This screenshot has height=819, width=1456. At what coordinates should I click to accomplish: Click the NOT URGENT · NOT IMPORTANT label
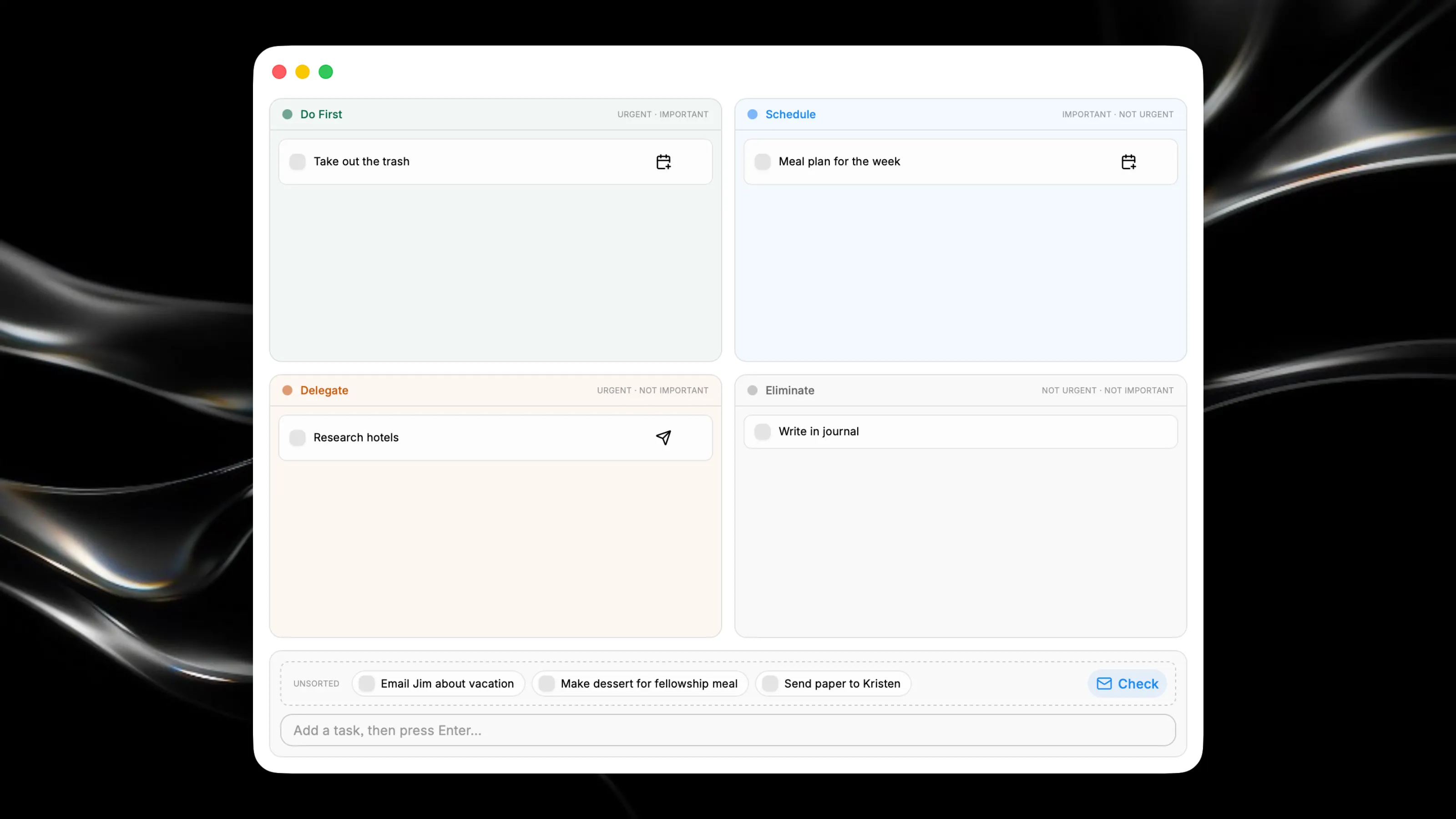(1107, 390)
